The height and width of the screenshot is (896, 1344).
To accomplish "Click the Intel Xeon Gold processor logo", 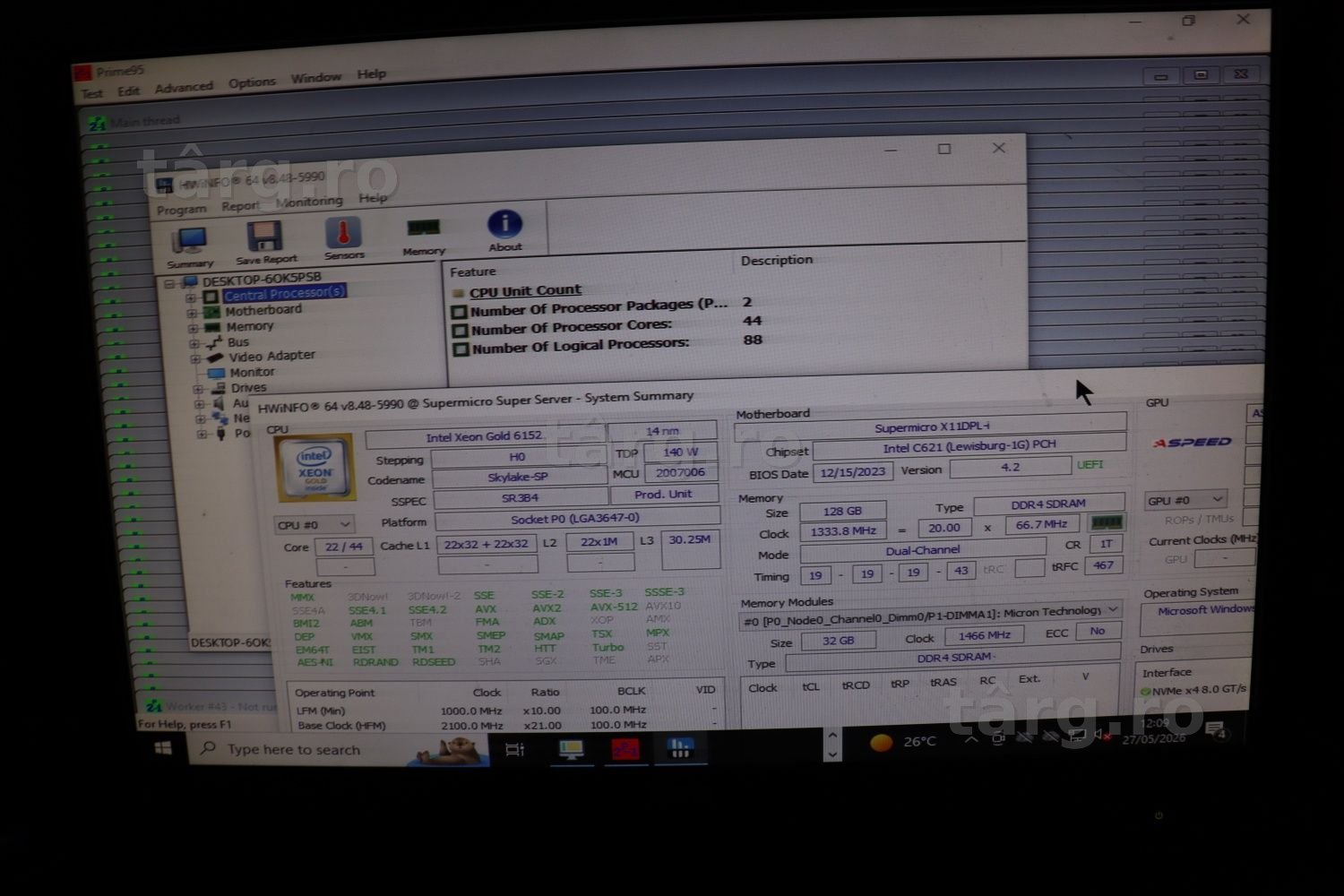I will 314,469.
